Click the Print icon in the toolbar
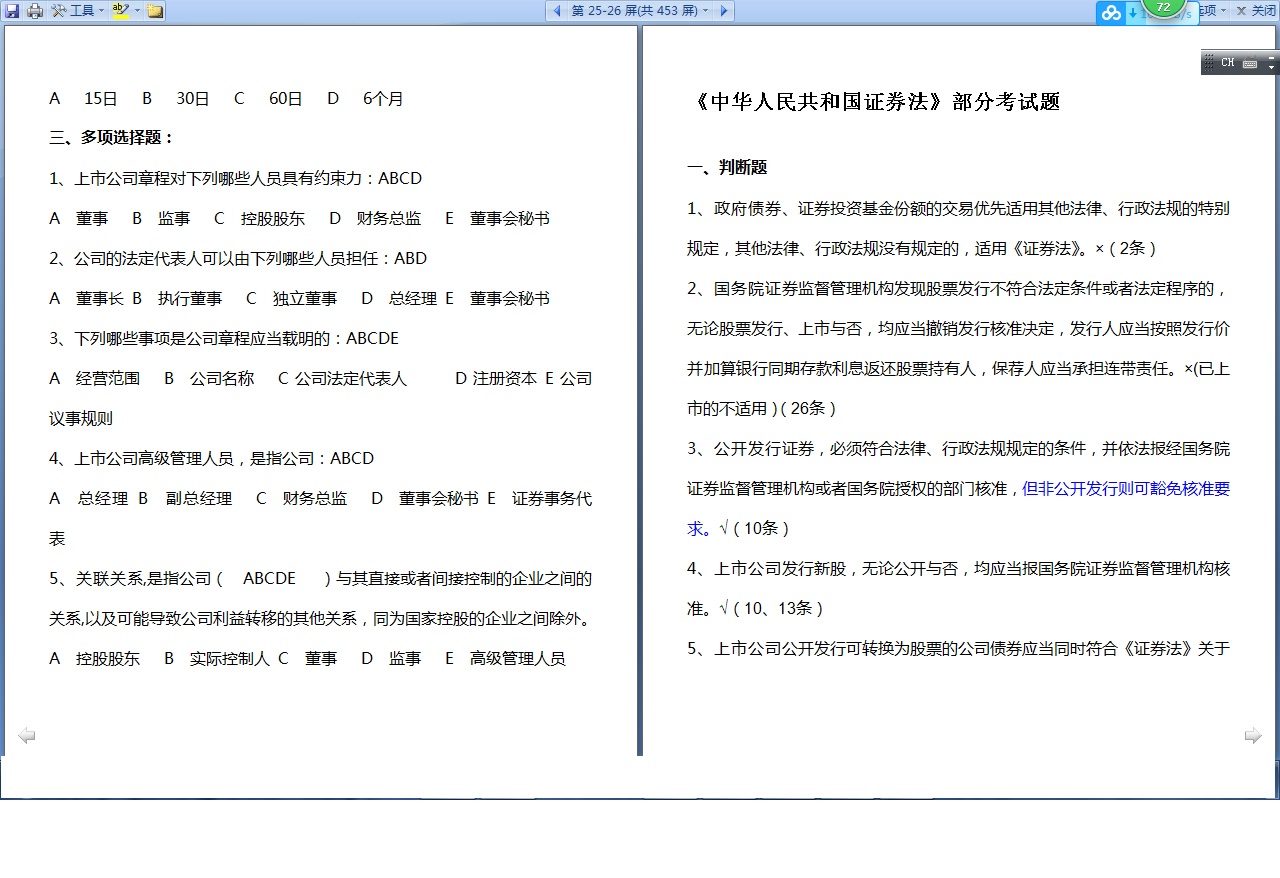The height and width of the screenshot is (878, 1280). click(35, 11)
